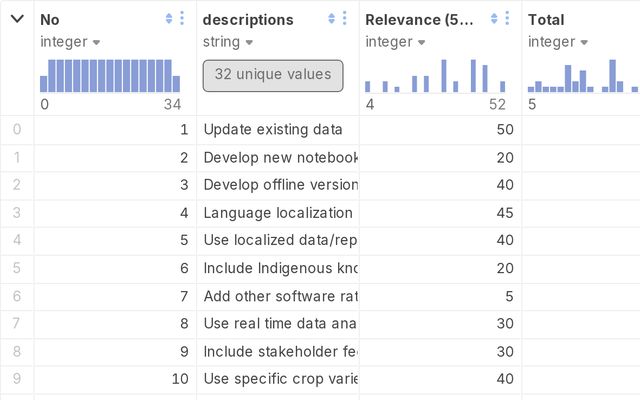640x400 pixels.
Task: Sort the descriptions column
Action: (331, 19)
